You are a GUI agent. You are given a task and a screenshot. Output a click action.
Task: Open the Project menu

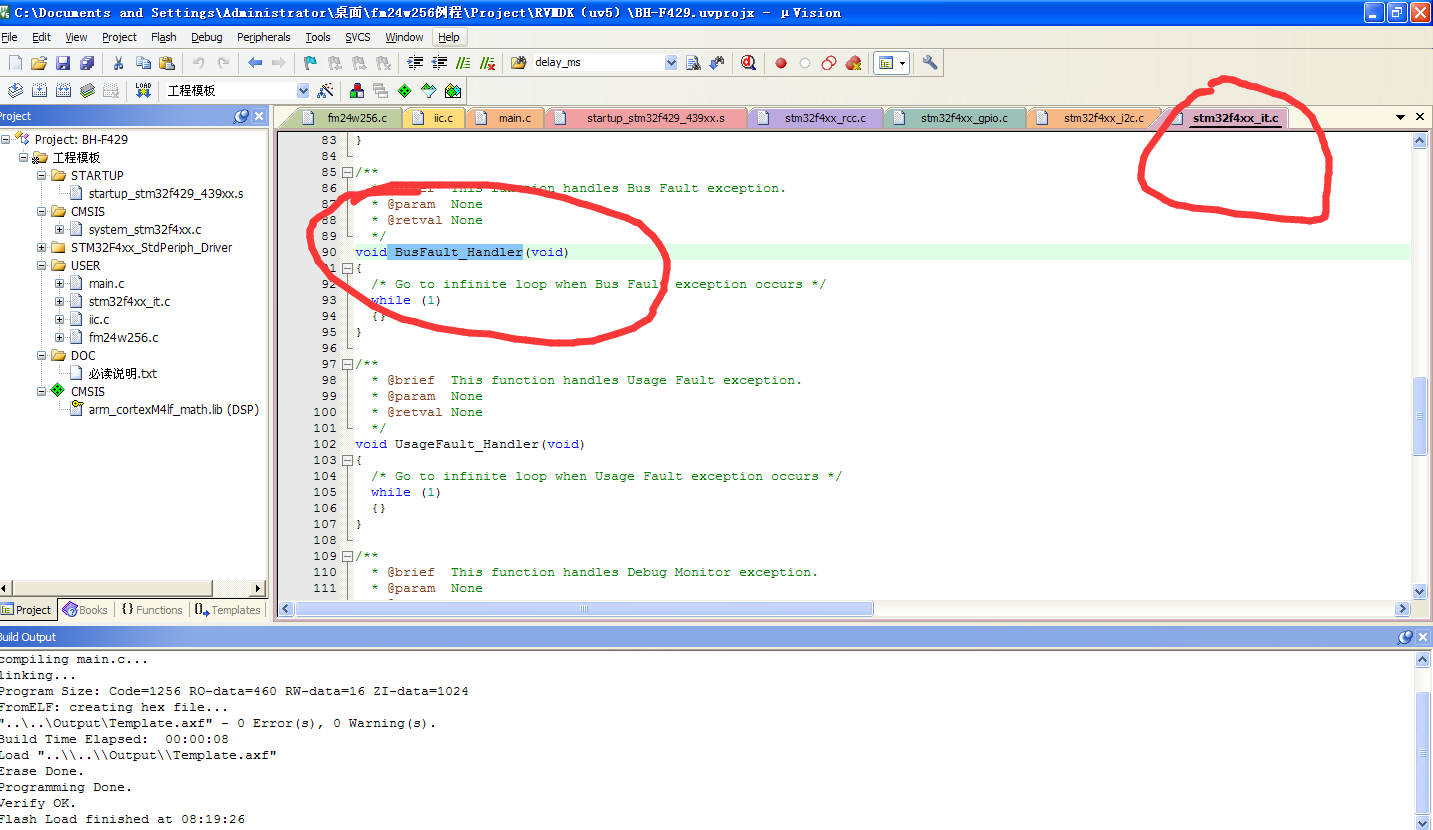coord(119,37)
